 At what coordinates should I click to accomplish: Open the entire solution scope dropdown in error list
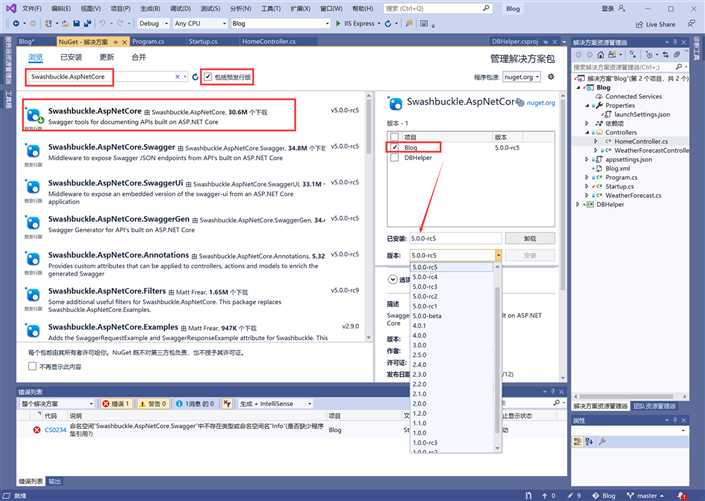coord(57,403)
